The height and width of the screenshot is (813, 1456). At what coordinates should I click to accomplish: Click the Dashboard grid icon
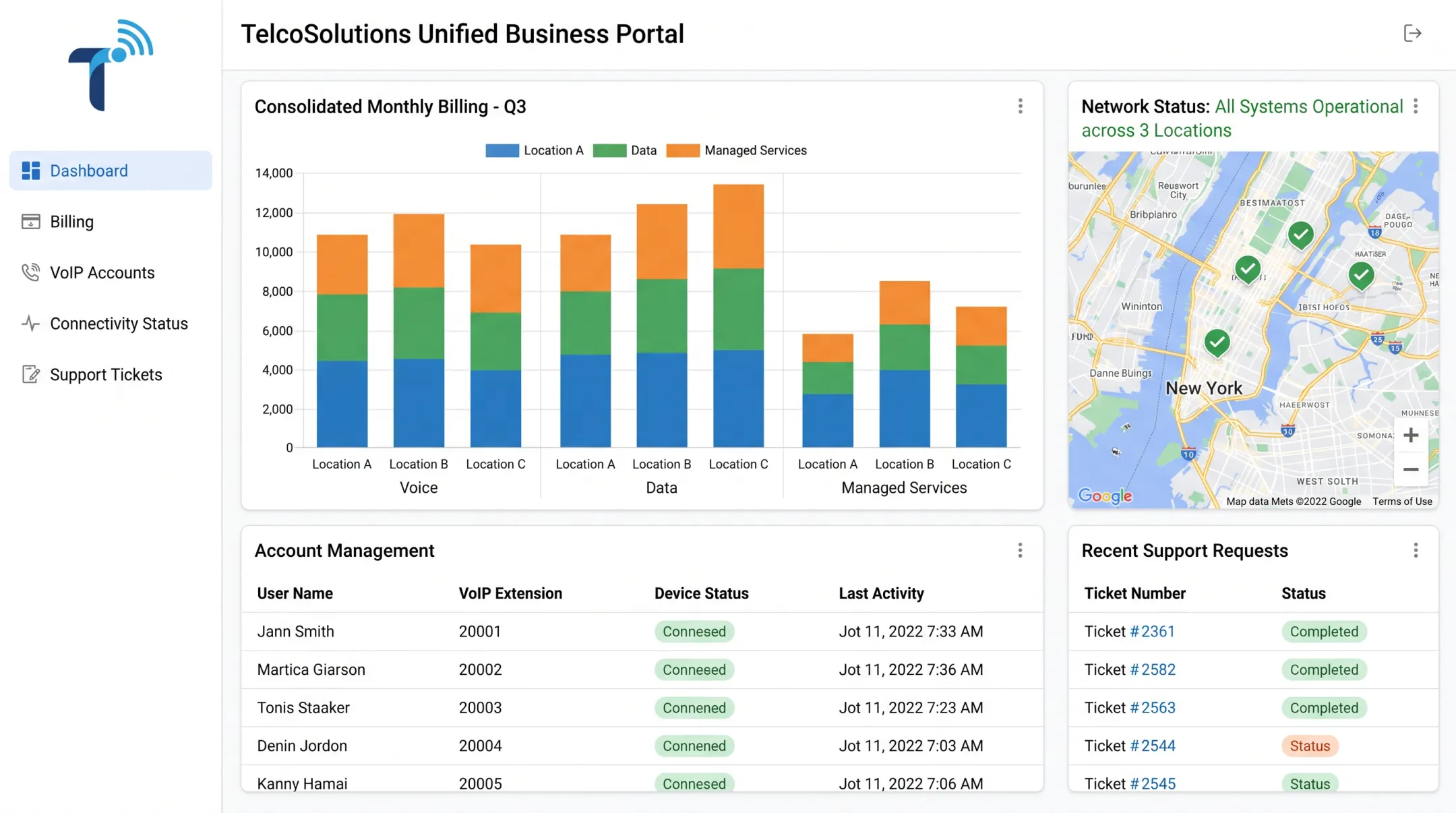click(x=31, y=171)
